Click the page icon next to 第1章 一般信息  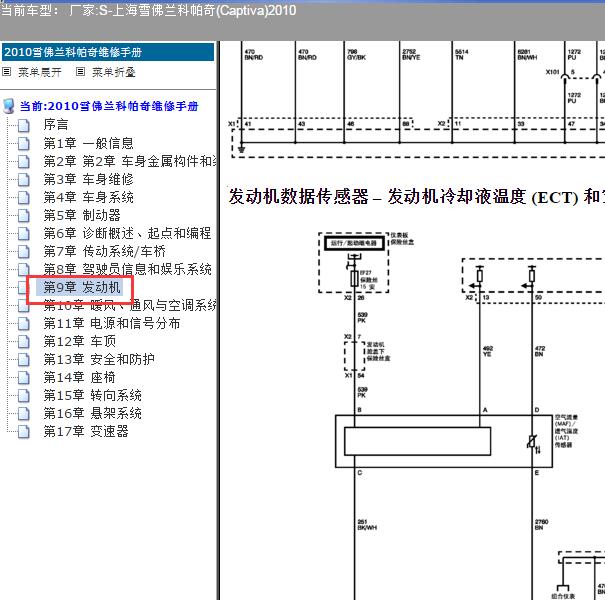tap(24, 144)
